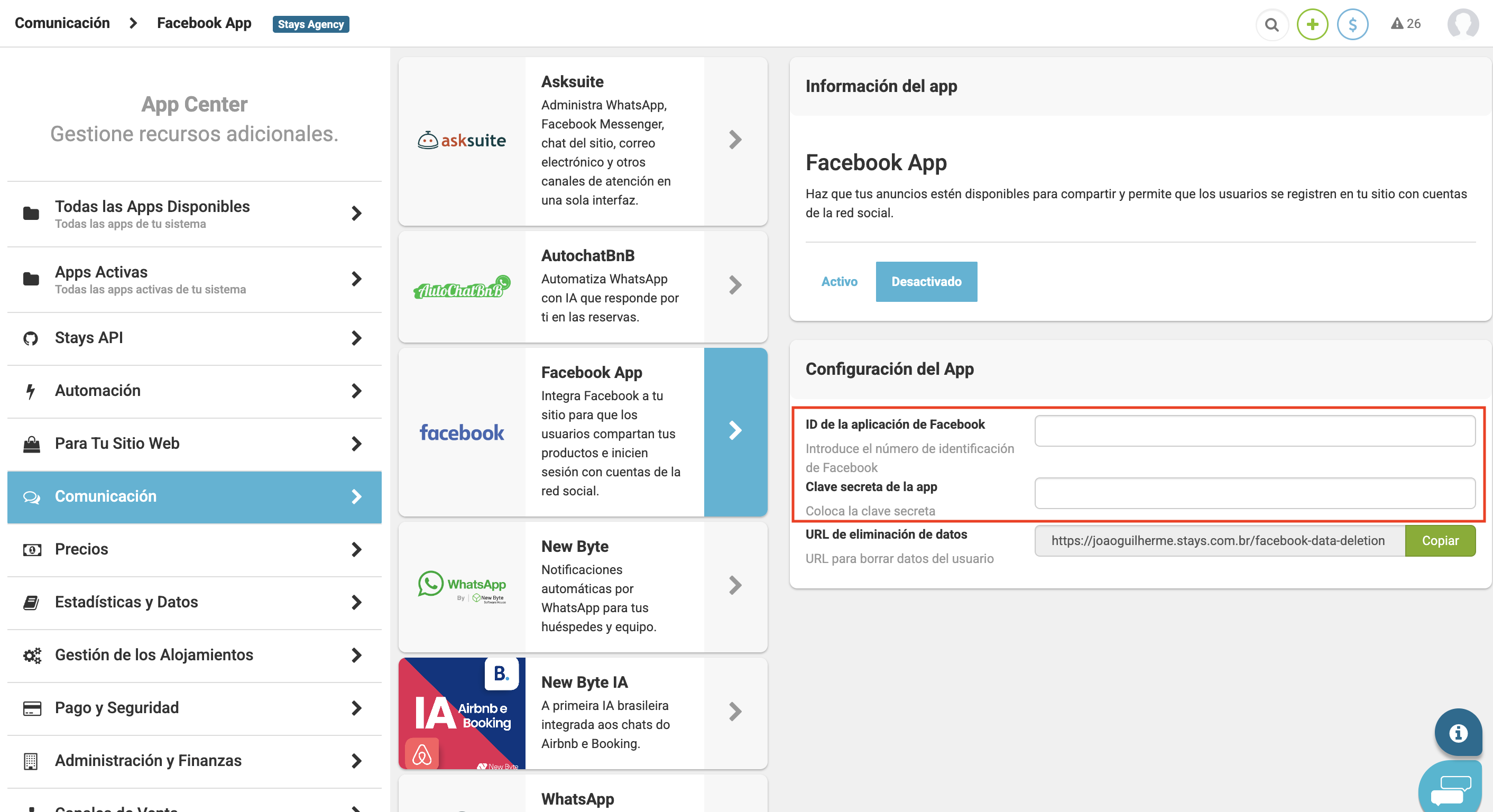Screen dimensions: 1493x812
Task: Expand the AutochatBnB card chevron
Action: (735, 285)
